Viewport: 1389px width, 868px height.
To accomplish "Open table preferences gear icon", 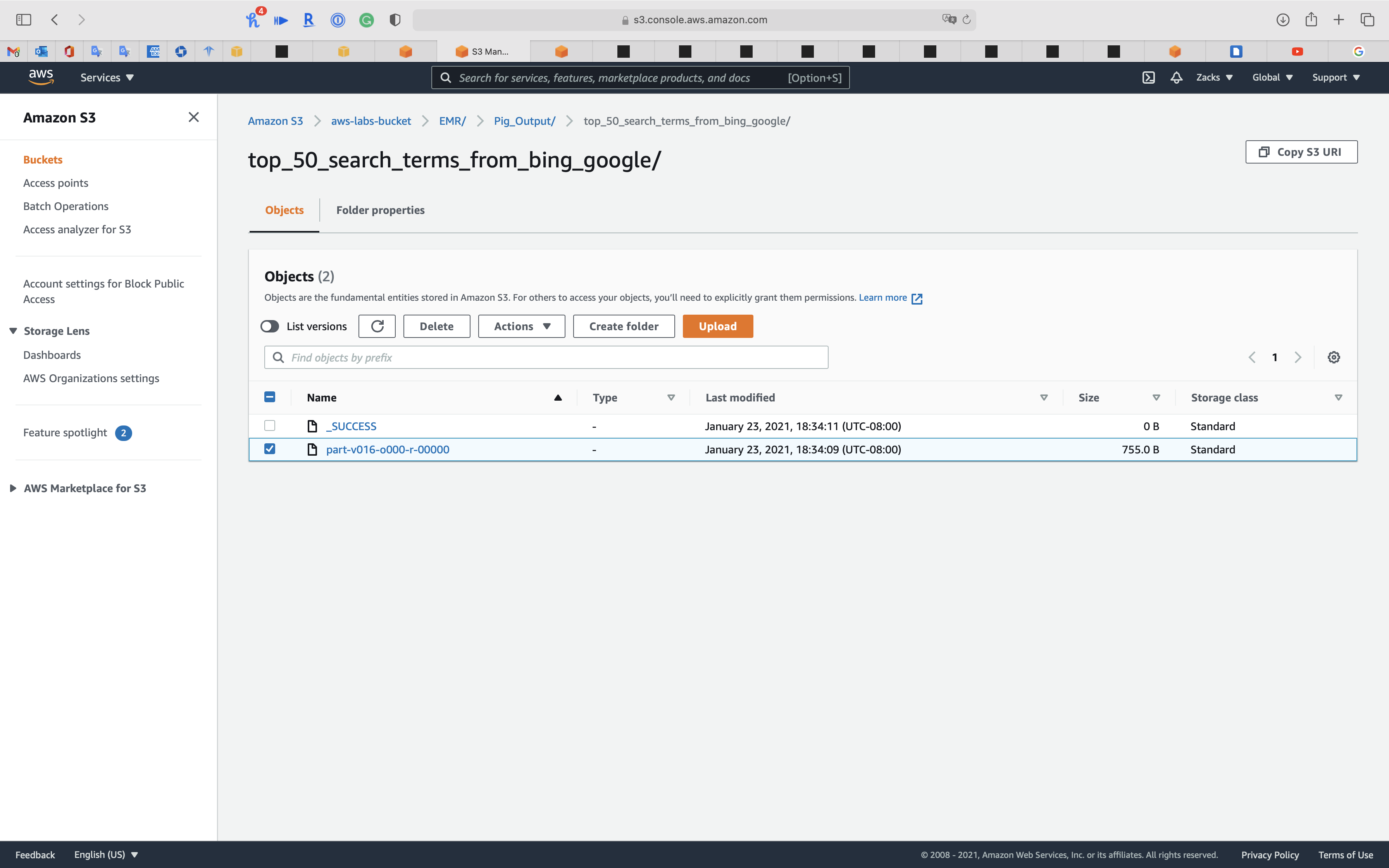I will (x=1333, y=357).
